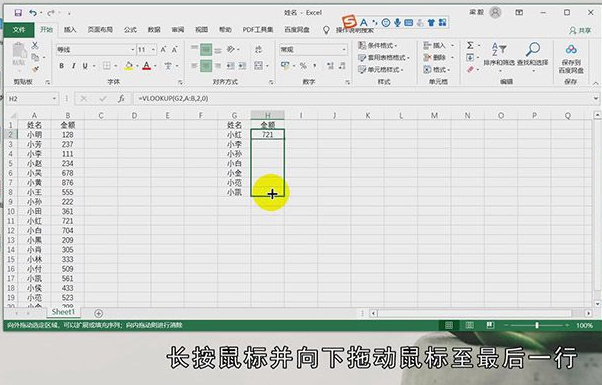Click the increase indent icon
The width and height of the screenshot is (602, 385).
tap(242, 66)
